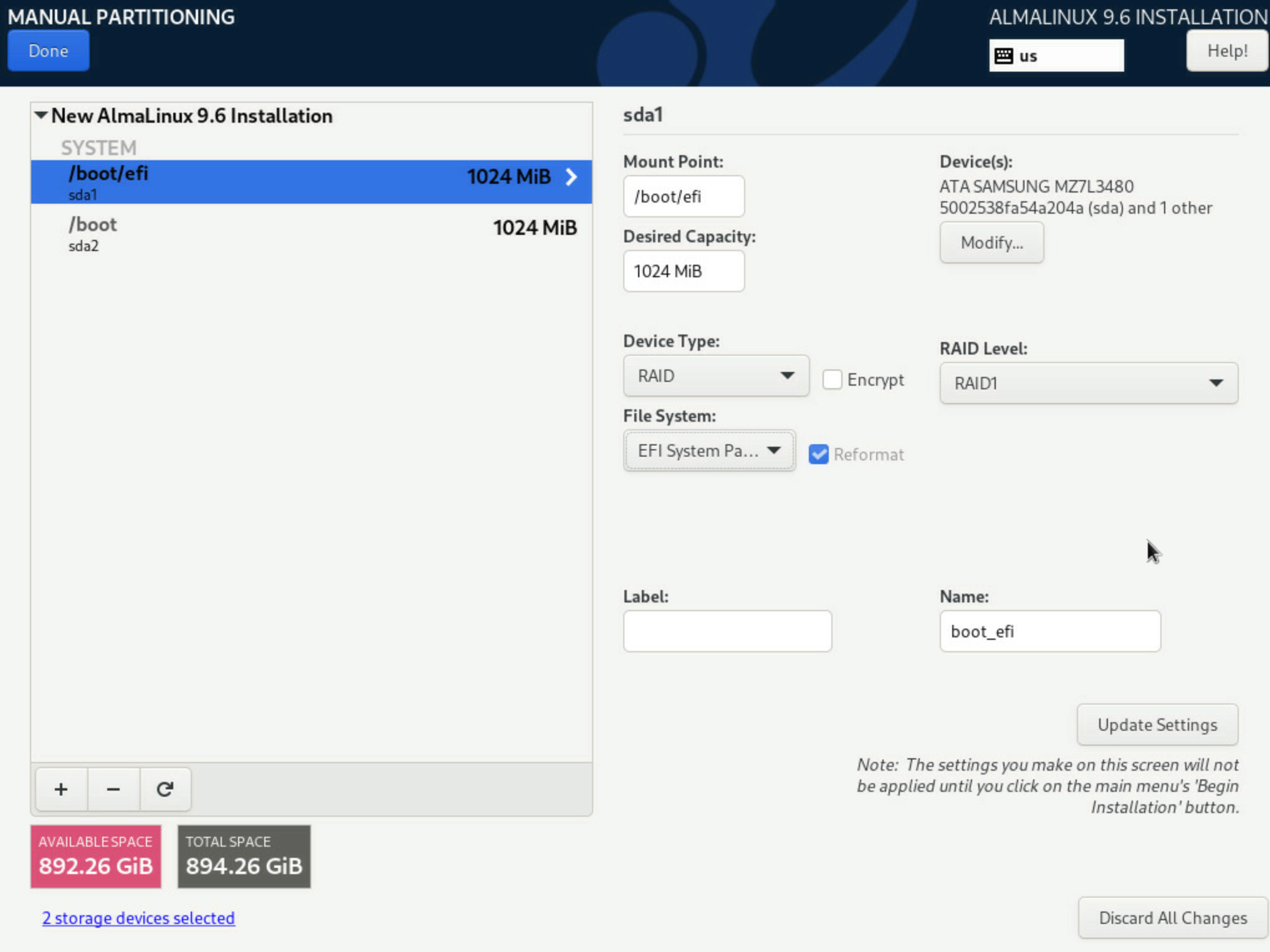Click the arrow chevron on /boot/efi row
Image resolution: width=1270 pixels, height=952 pixels.
(571, 177)
